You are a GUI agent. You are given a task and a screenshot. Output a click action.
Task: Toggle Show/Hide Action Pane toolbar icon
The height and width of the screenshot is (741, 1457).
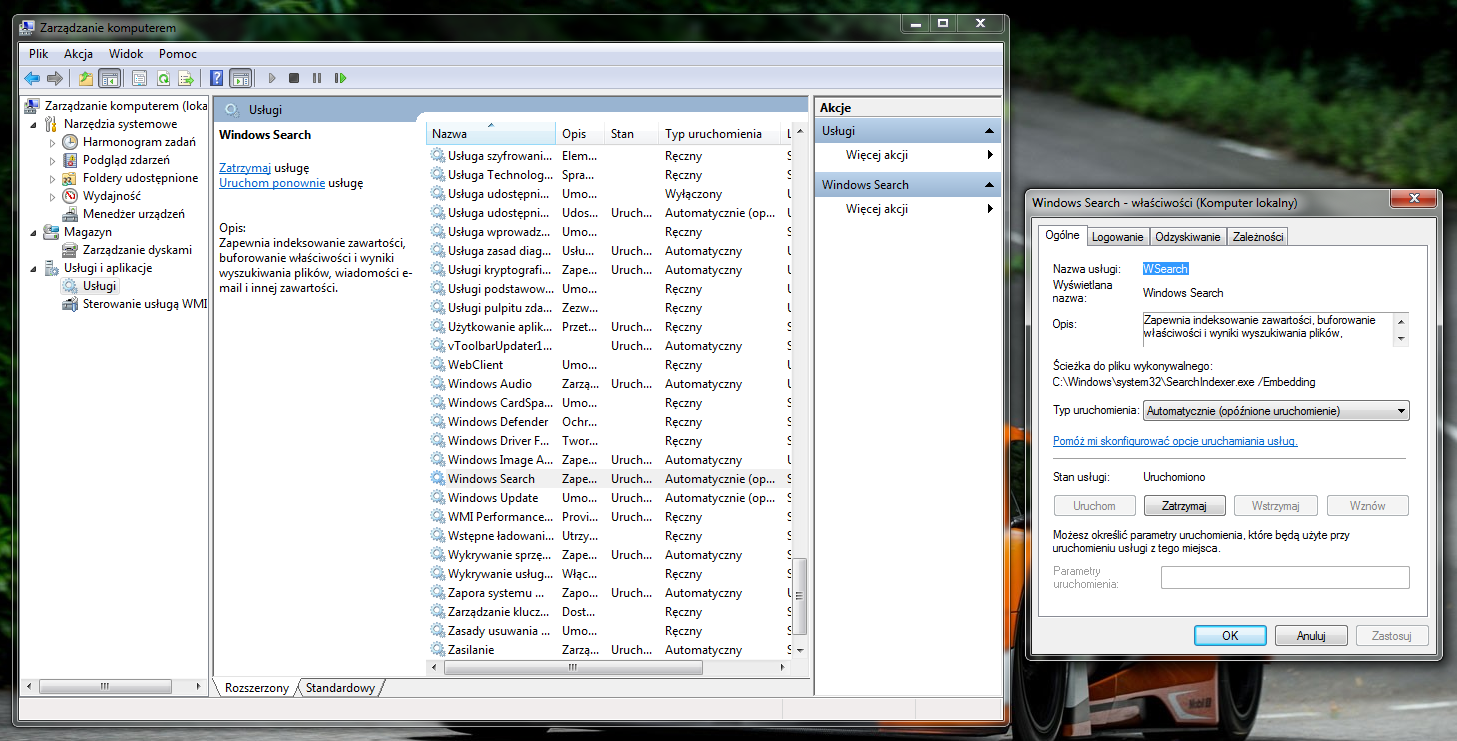(240, 78)
